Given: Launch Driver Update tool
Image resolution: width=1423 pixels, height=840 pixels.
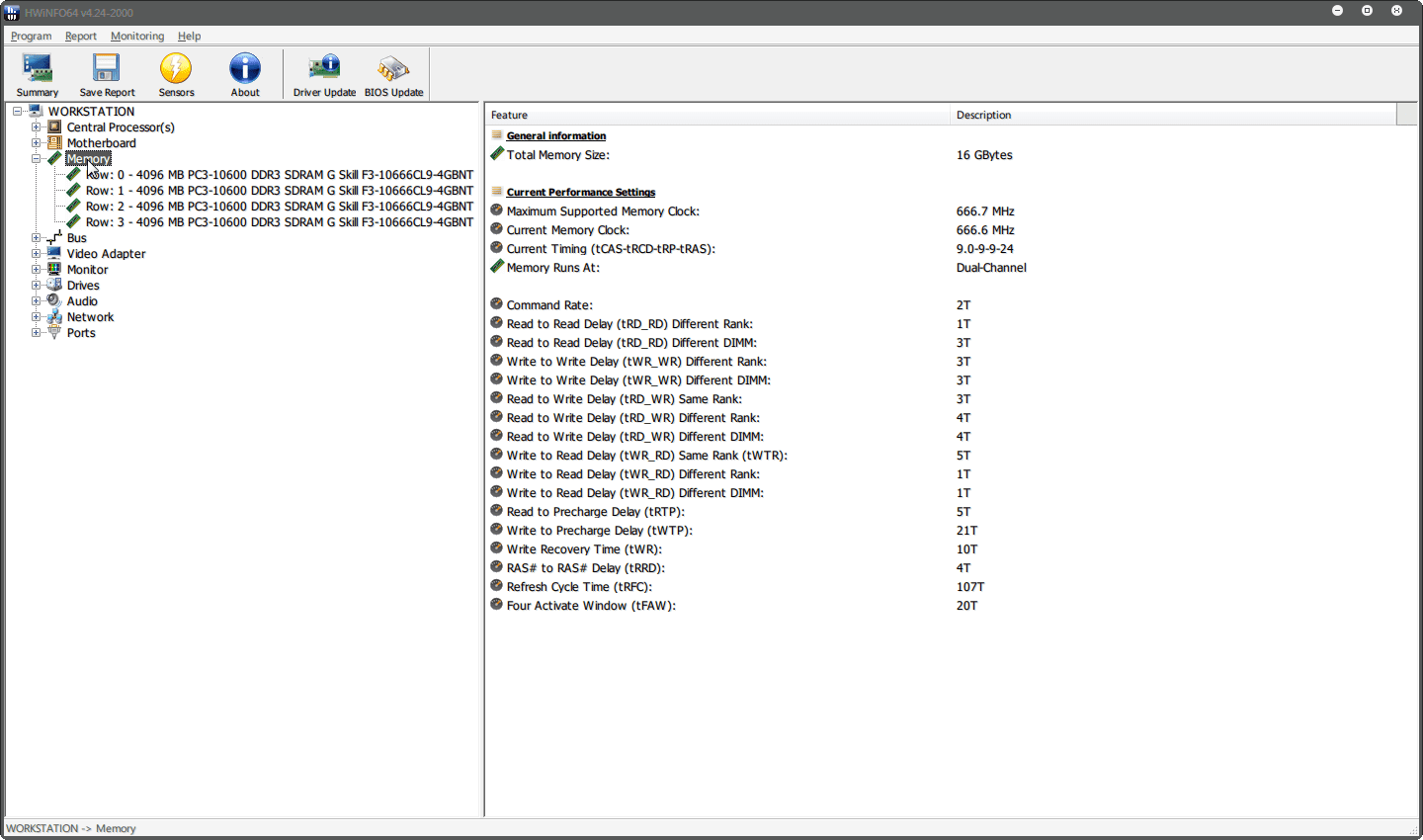Looking at the screenshot, I should tap(324, 68).
